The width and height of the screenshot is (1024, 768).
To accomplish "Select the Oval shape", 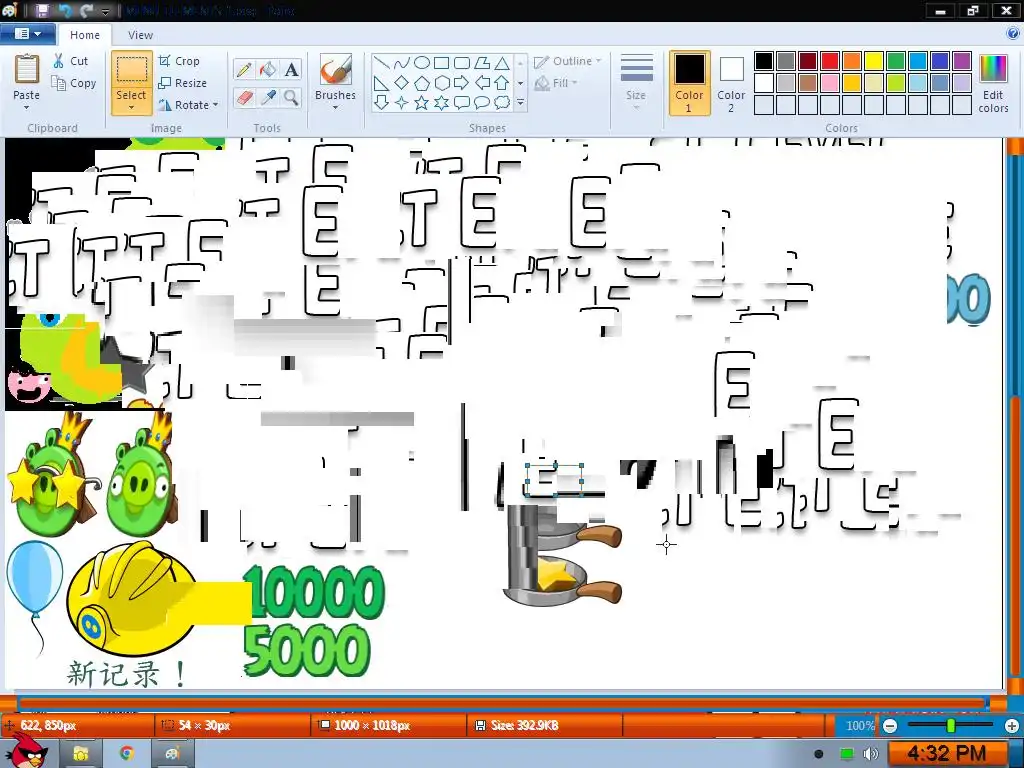I will point(422,63).
